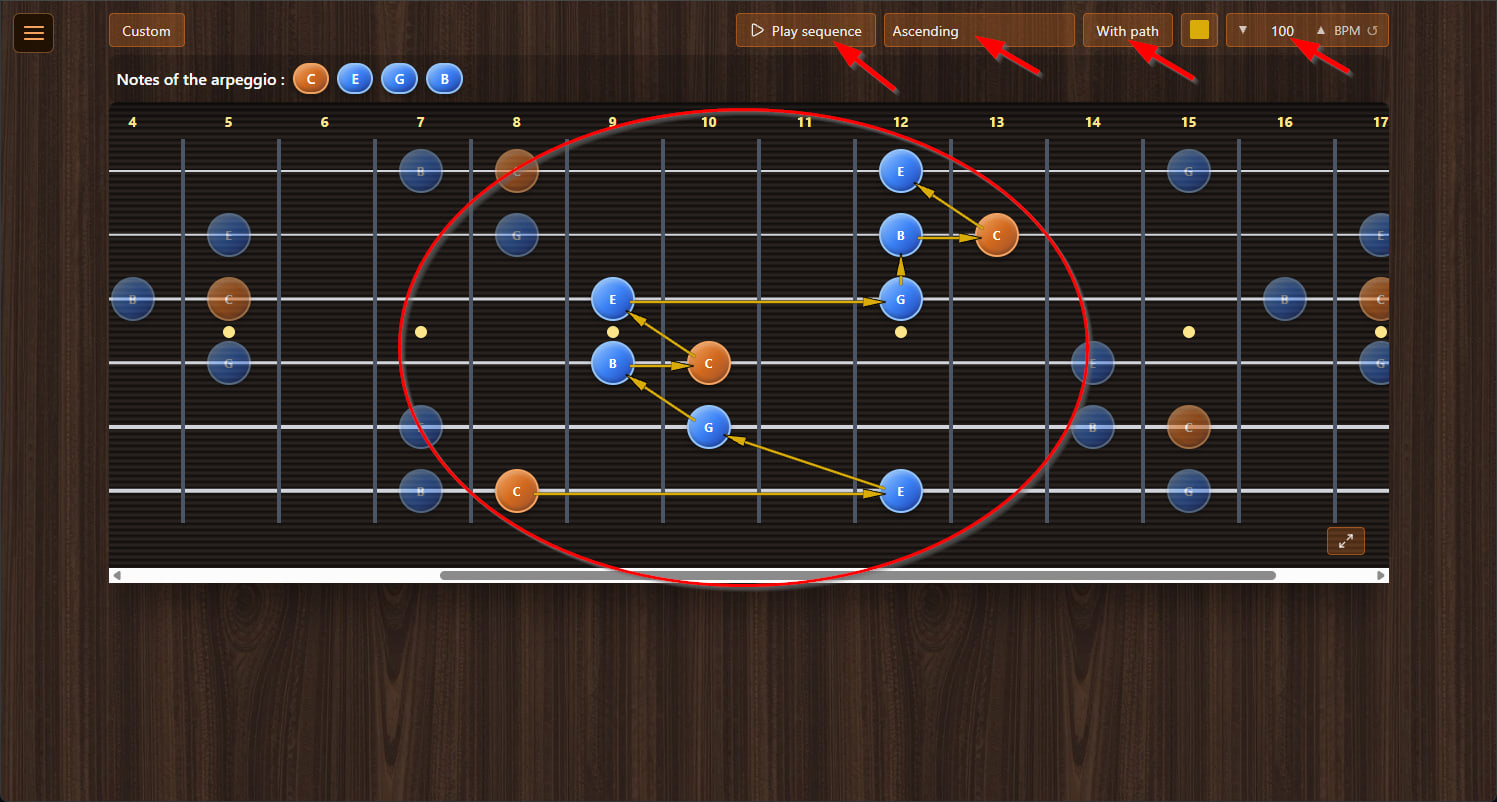Click the E note at fret 12, bottom string

point(901,491)
